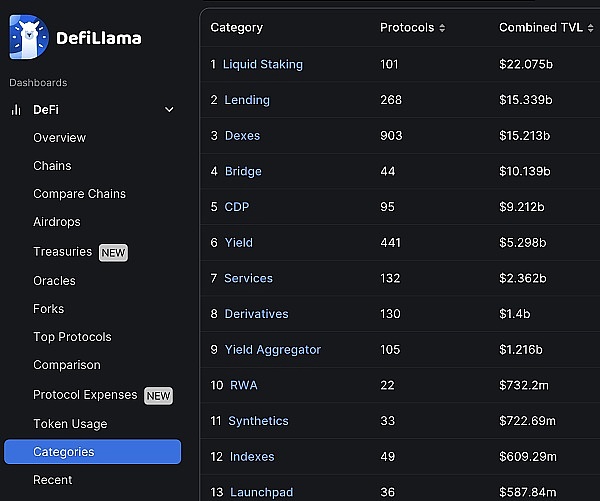The image size is (600, 501).
Task: Sort by Protocols column arrows
Action: [442, 28]
